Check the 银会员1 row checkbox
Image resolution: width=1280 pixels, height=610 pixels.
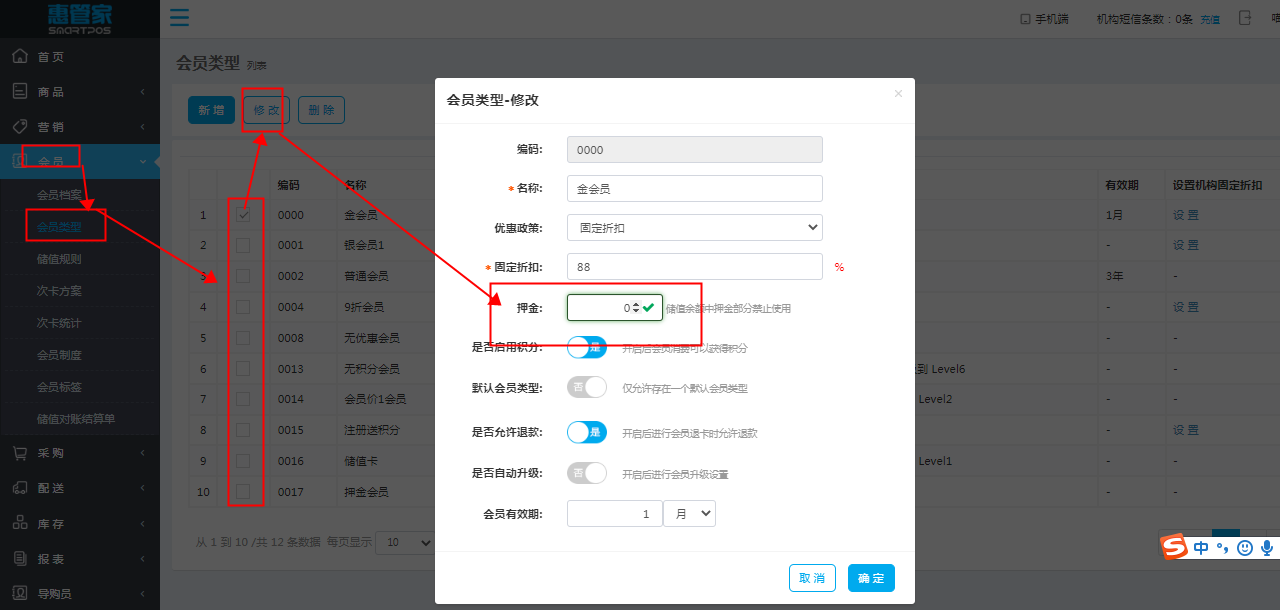[x=243, y=245]
